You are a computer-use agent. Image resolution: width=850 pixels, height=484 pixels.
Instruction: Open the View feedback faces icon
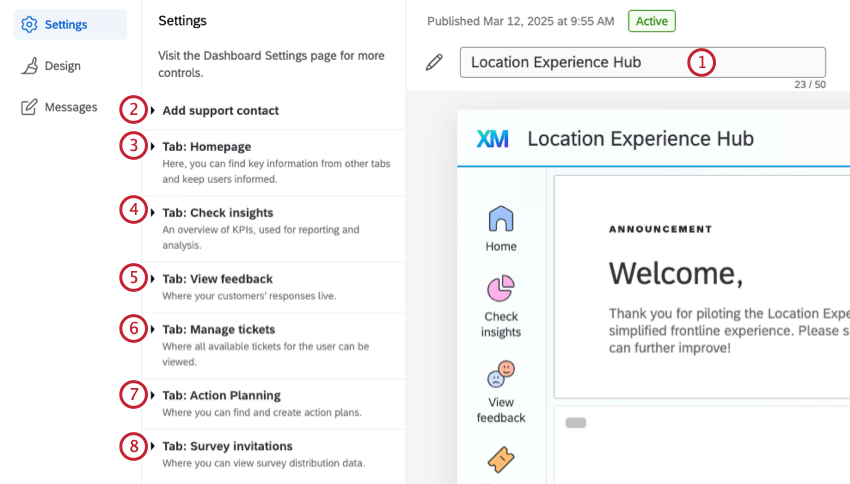501,374
